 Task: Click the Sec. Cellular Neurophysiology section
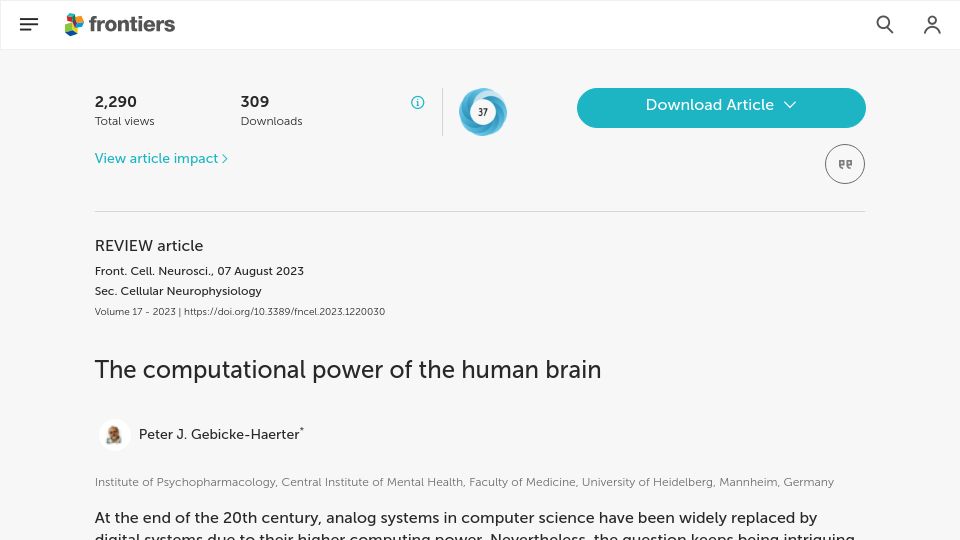pos(178,291)
